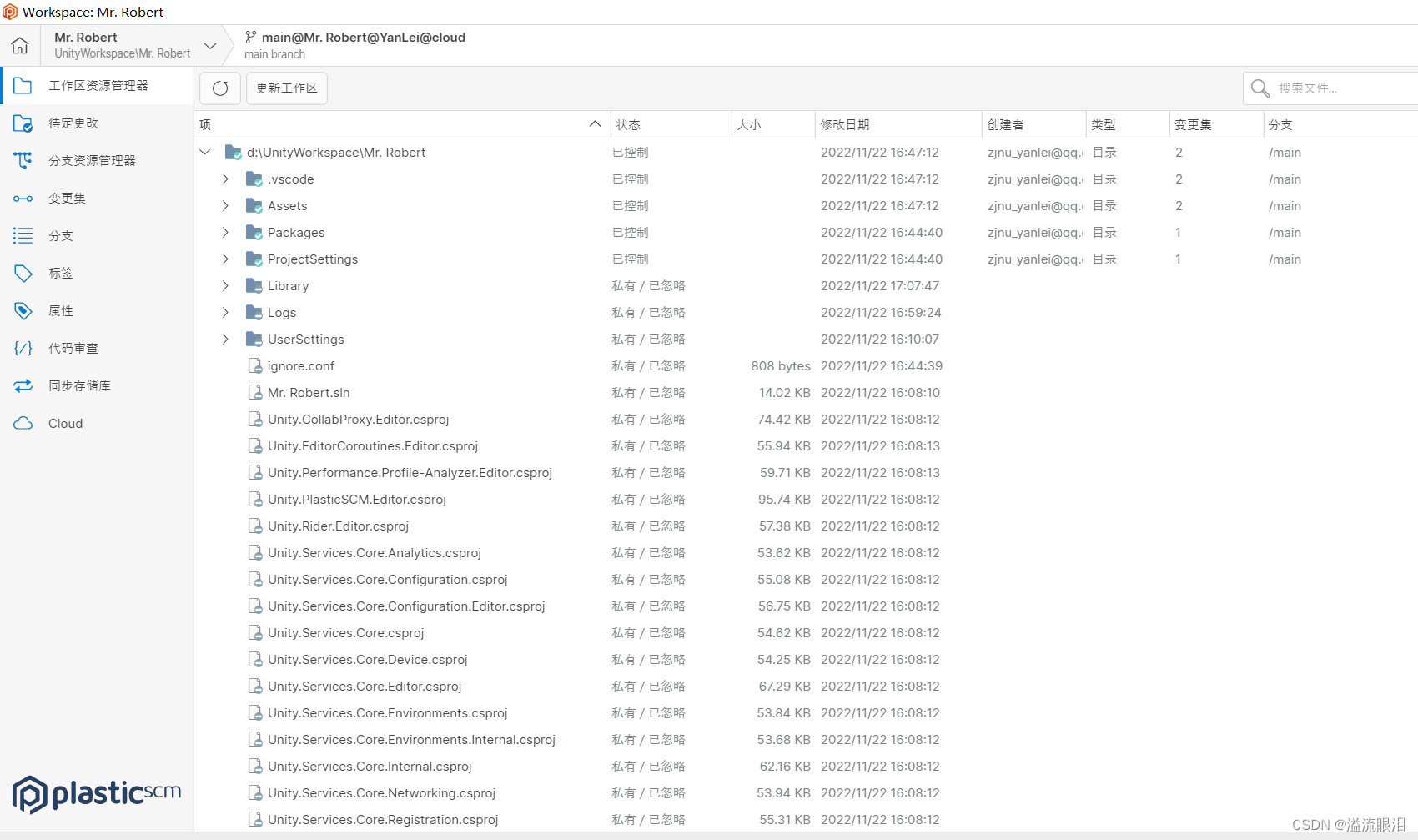Screen dimensions: 1418x840
Task: Open 待定更改 pending changes view
Action: point(97,123)
